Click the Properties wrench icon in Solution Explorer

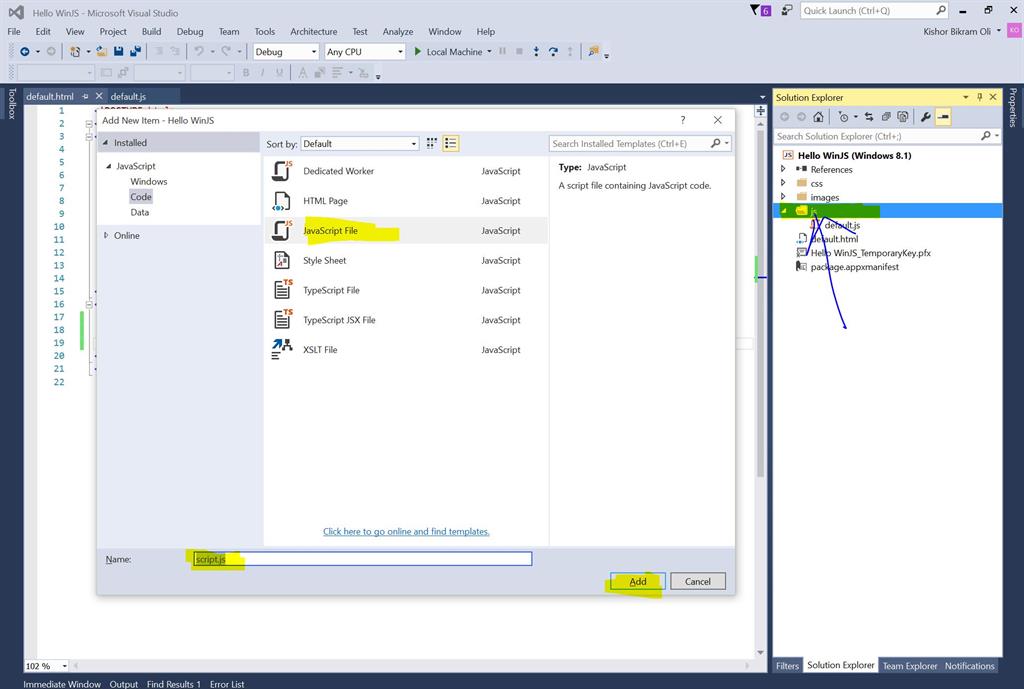click(925, 117)
